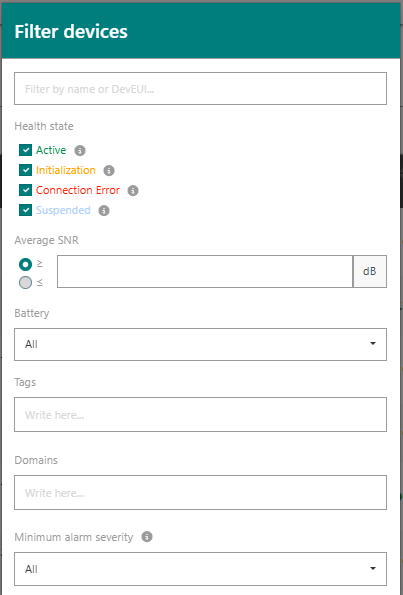Click the Tags input field
This screenshot has height=595, width=403.
200,414
